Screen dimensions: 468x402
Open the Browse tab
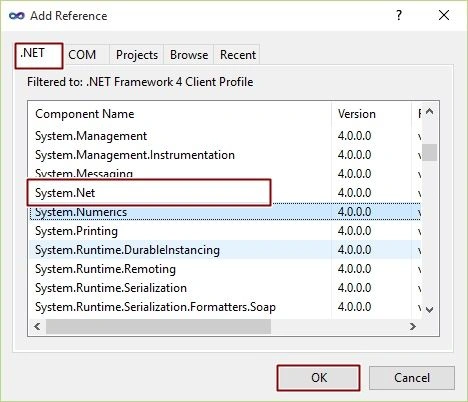coord(189,55)
